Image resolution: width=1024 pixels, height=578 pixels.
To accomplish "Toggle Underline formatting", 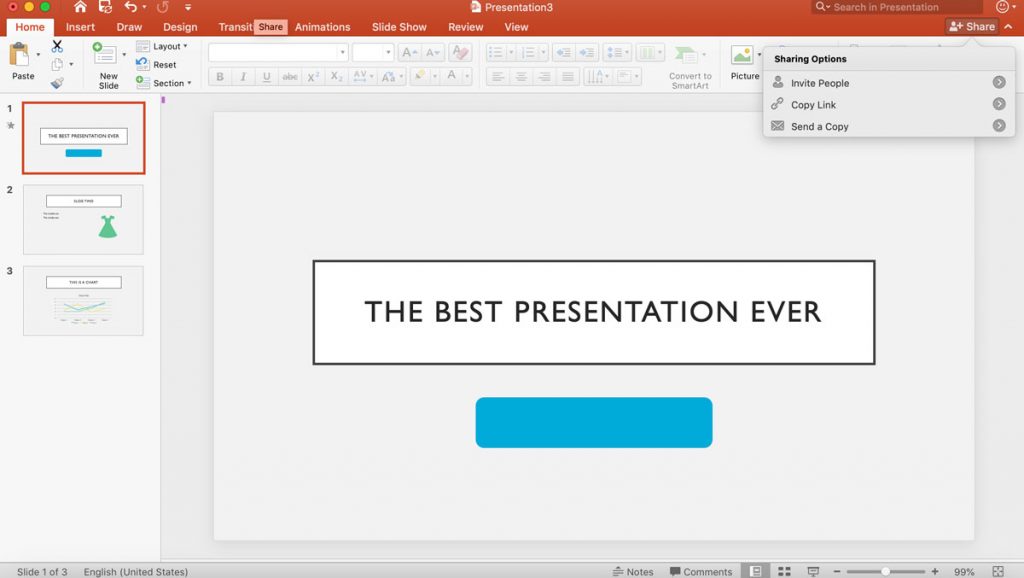I will click(x=266, y=76).
